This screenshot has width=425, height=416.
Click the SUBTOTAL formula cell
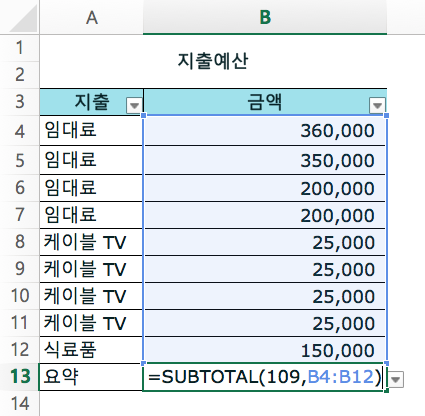(264, 377)
